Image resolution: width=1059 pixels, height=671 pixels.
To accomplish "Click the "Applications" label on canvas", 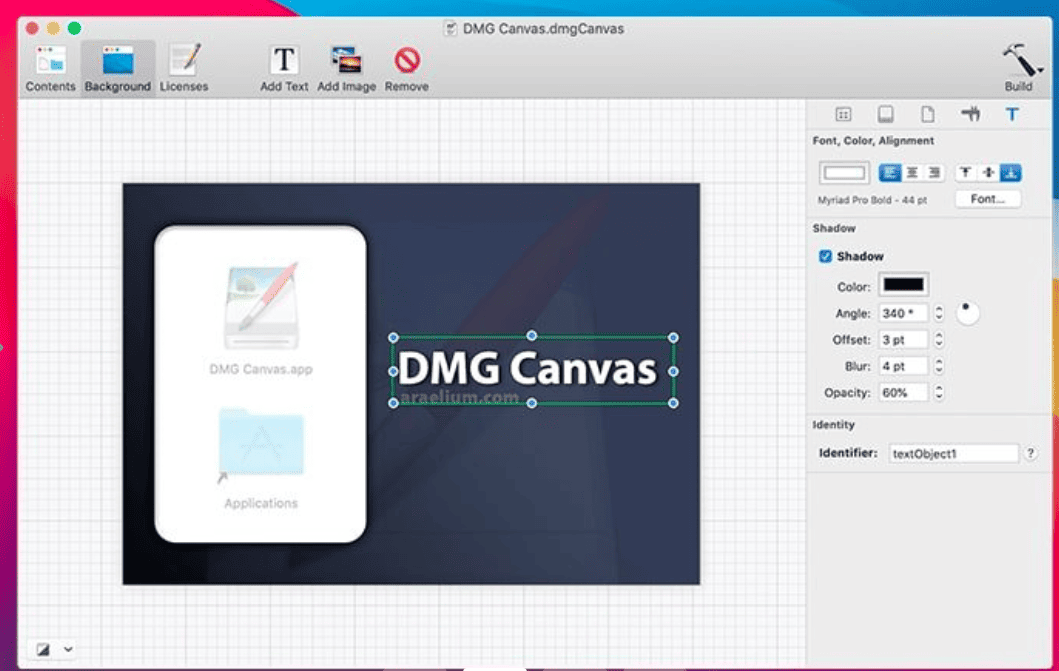I will click(x=261, y=504).
